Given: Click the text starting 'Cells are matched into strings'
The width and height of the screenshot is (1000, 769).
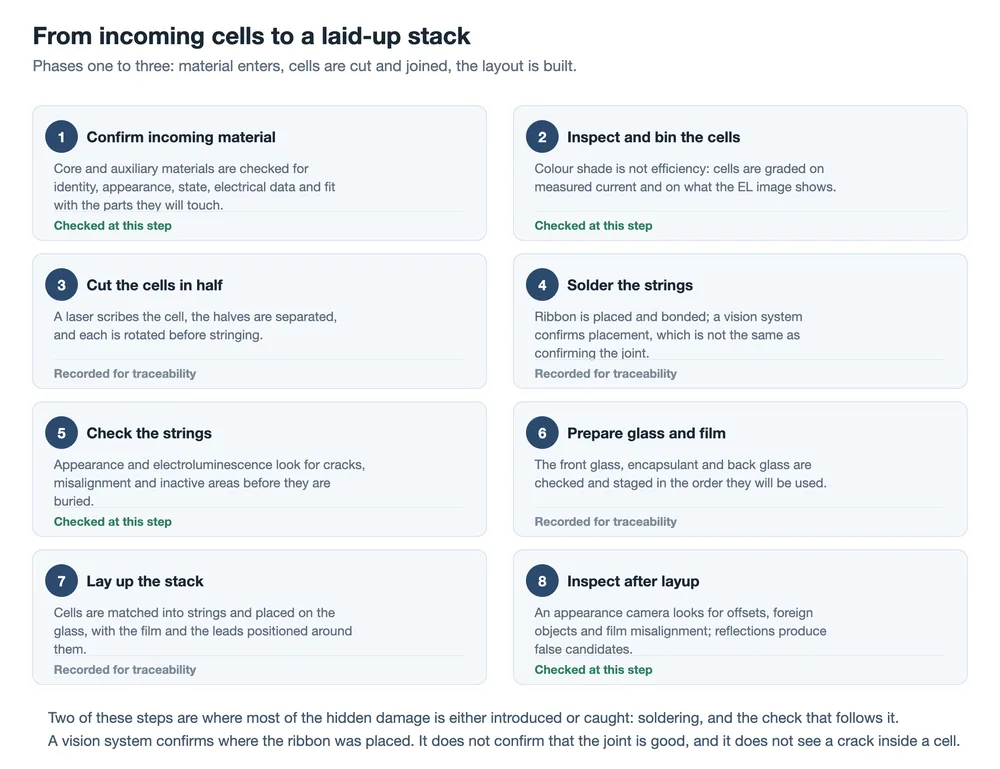Looking at the screenshot, I should (x=203, y=631).
